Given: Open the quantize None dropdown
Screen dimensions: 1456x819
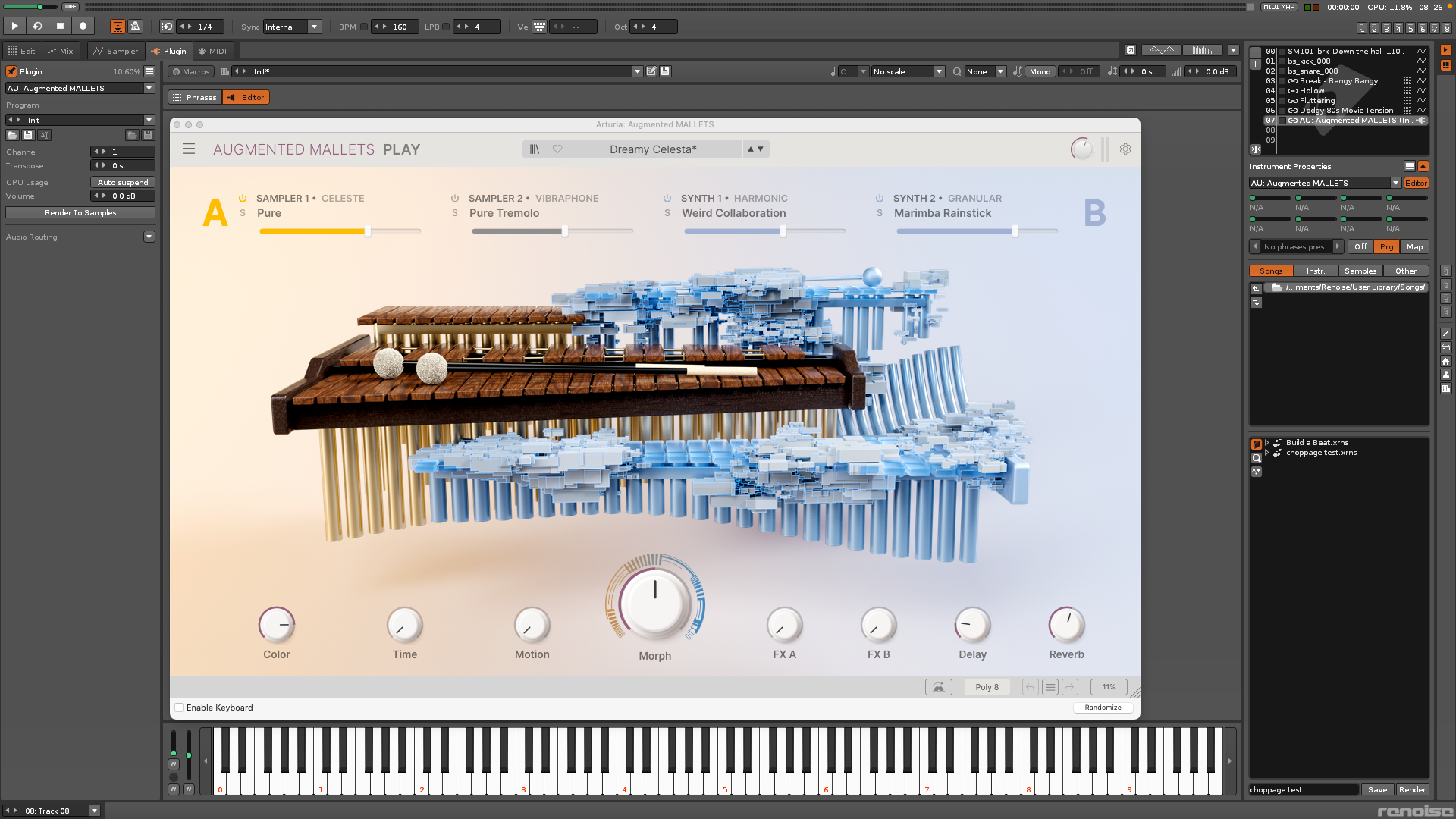Looking at the screenshot, I should [985, 71].
